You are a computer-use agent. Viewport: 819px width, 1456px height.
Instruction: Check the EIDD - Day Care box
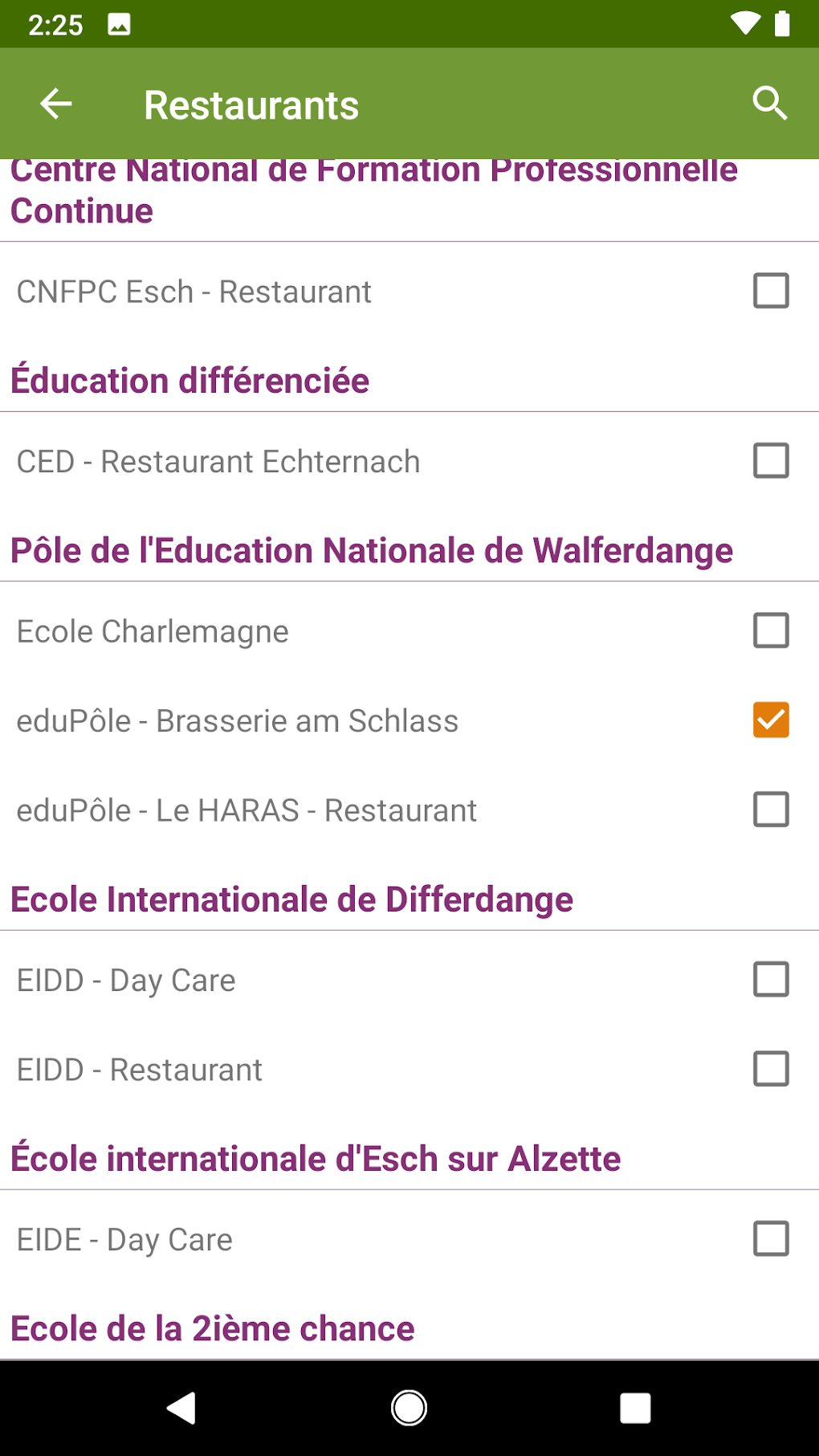pyautogui.click(x=770, y=980)
